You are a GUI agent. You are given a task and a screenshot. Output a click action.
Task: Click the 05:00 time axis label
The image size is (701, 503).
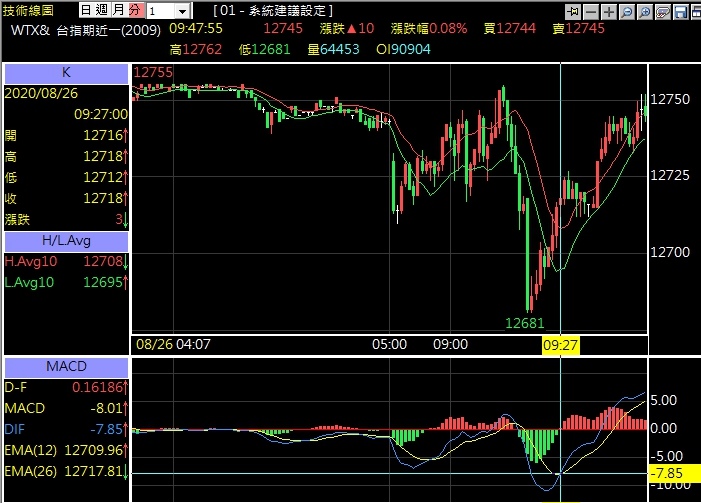click(389, 345)
